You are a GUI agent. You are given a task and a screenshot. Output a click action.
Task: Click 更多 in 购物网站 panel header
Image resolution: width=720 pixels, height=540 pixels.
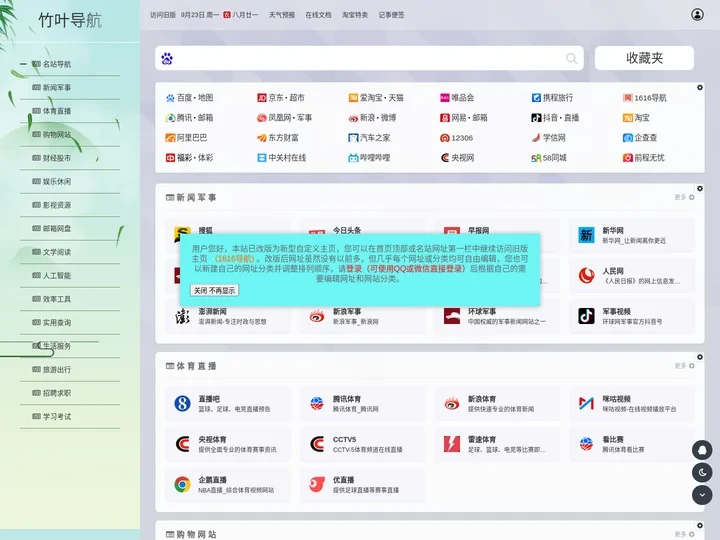(x=684, y=534)
